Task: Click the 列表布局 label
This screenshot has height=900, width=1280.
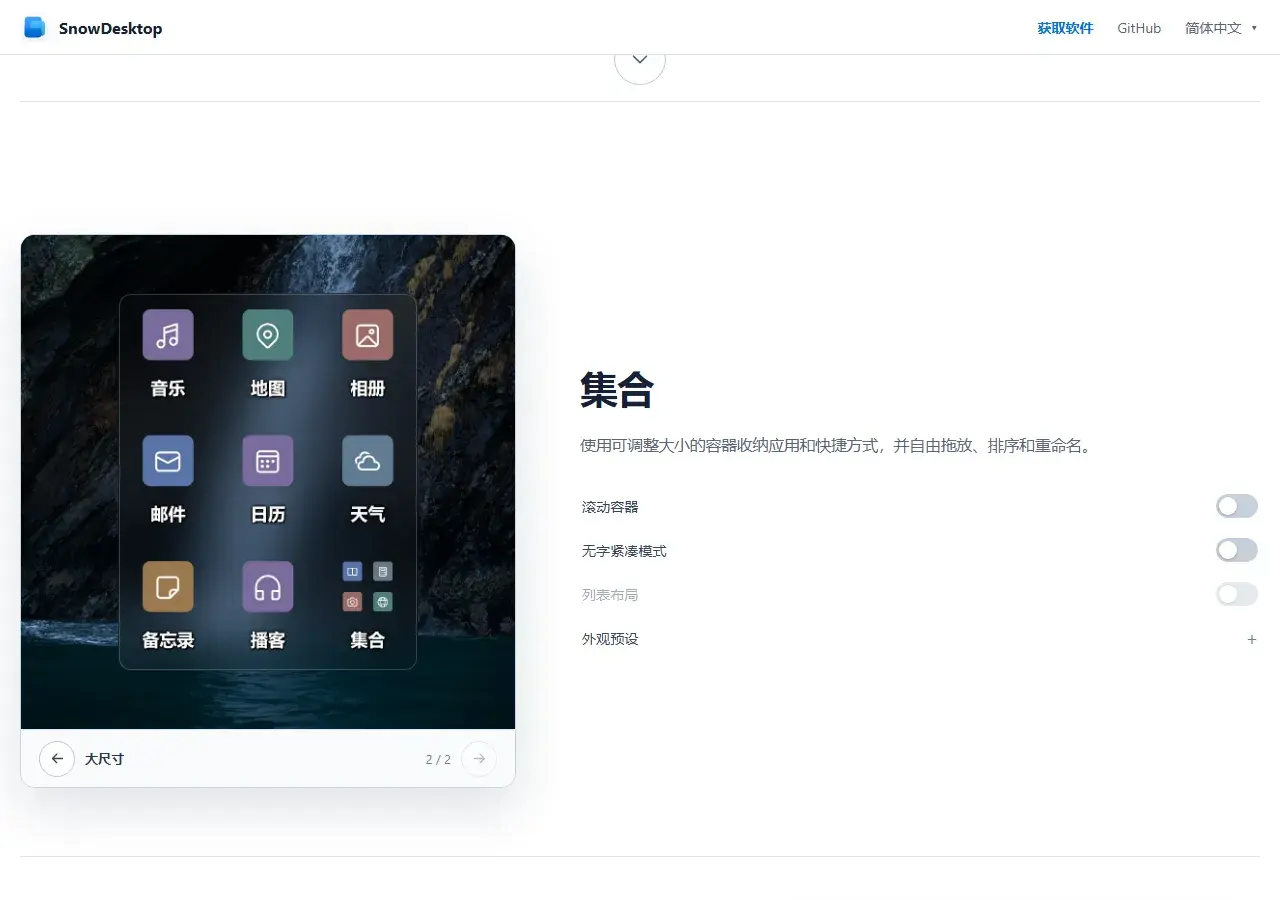Action: point(610,595)
